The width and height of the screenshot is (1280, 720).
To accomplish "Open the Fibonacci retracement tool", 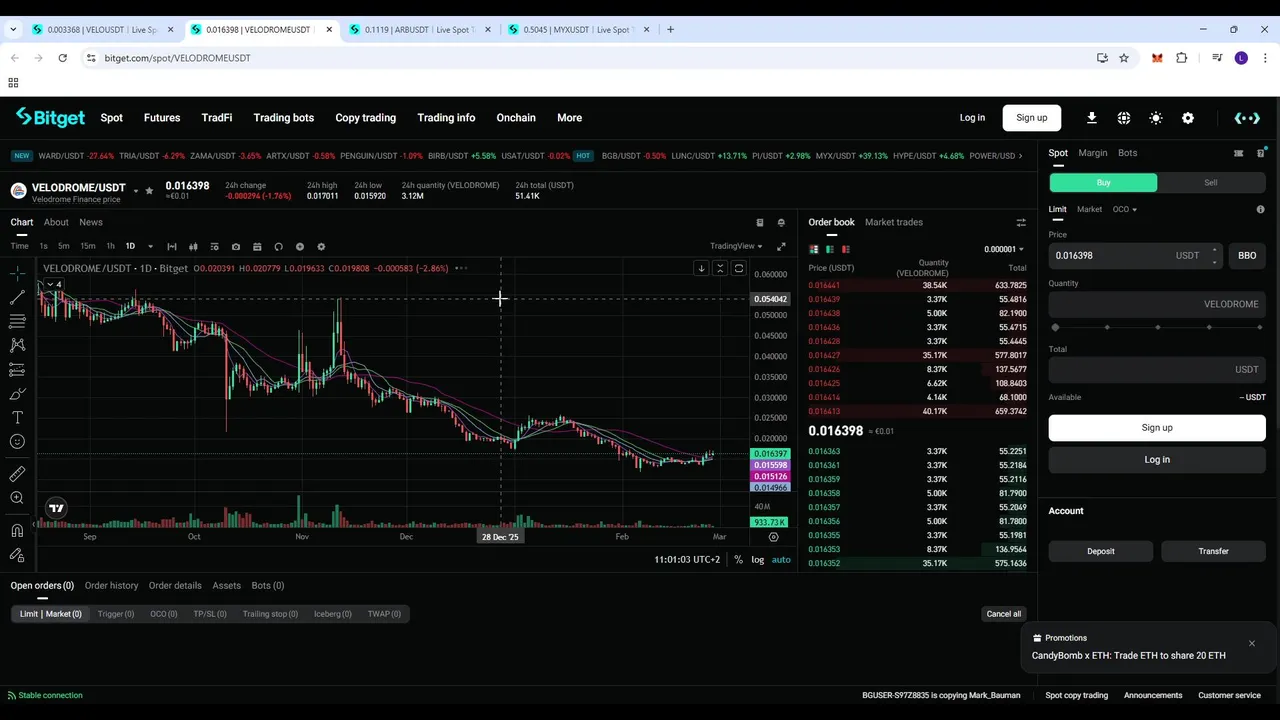I will tap(17, 322).
